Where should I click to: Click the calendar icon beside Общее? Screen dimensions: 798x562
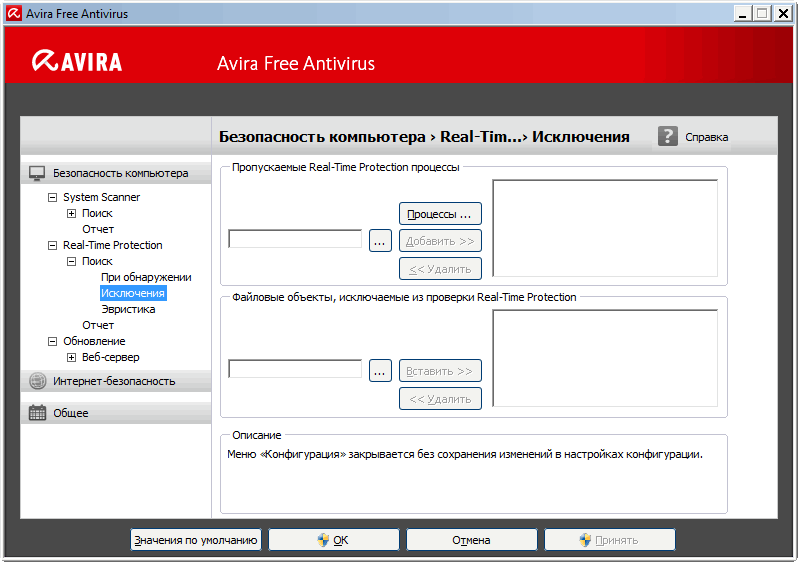[x=37, y=413]
